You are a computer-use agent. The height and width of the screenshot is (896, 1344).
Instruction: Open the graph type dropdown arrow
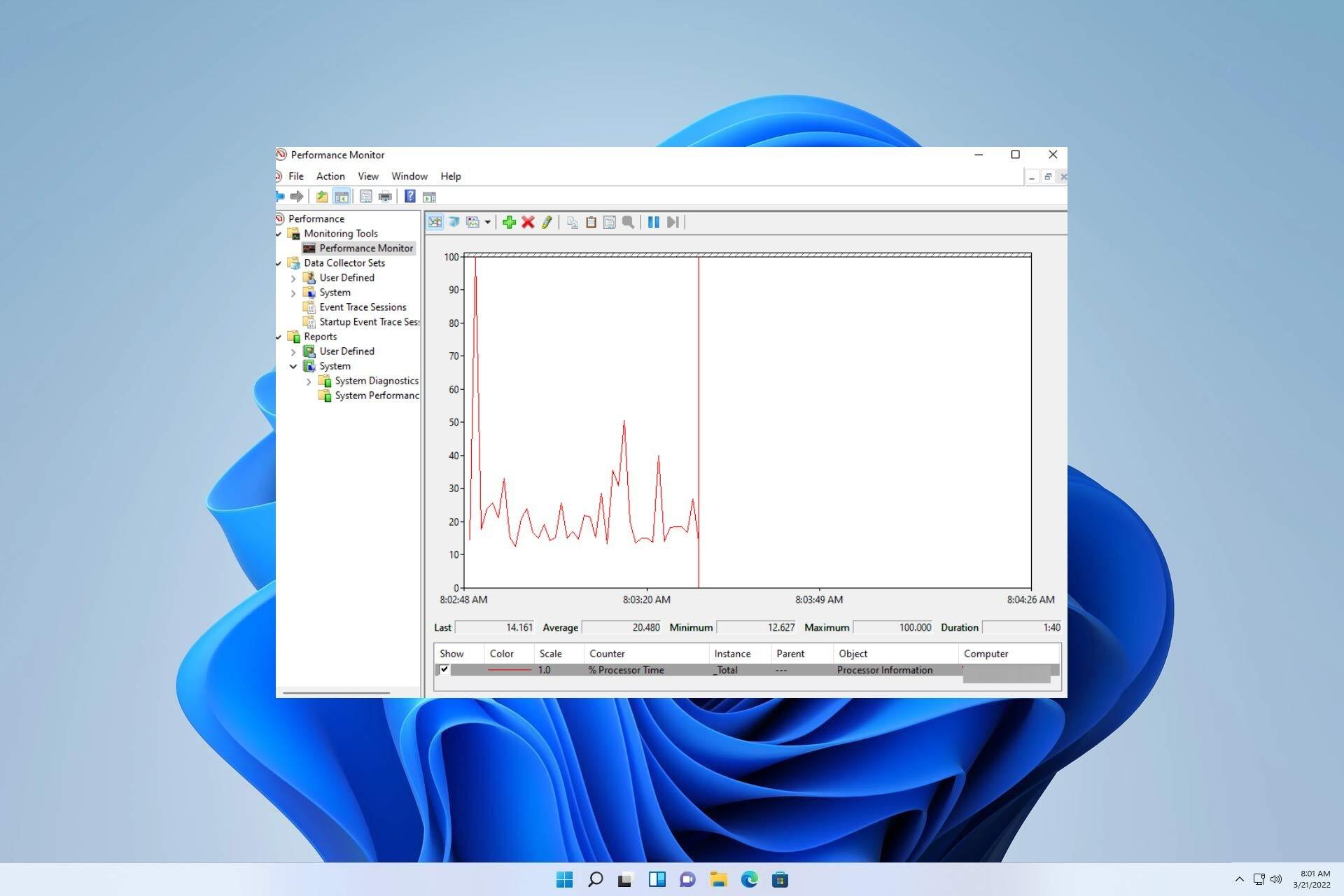coord(488,222)
